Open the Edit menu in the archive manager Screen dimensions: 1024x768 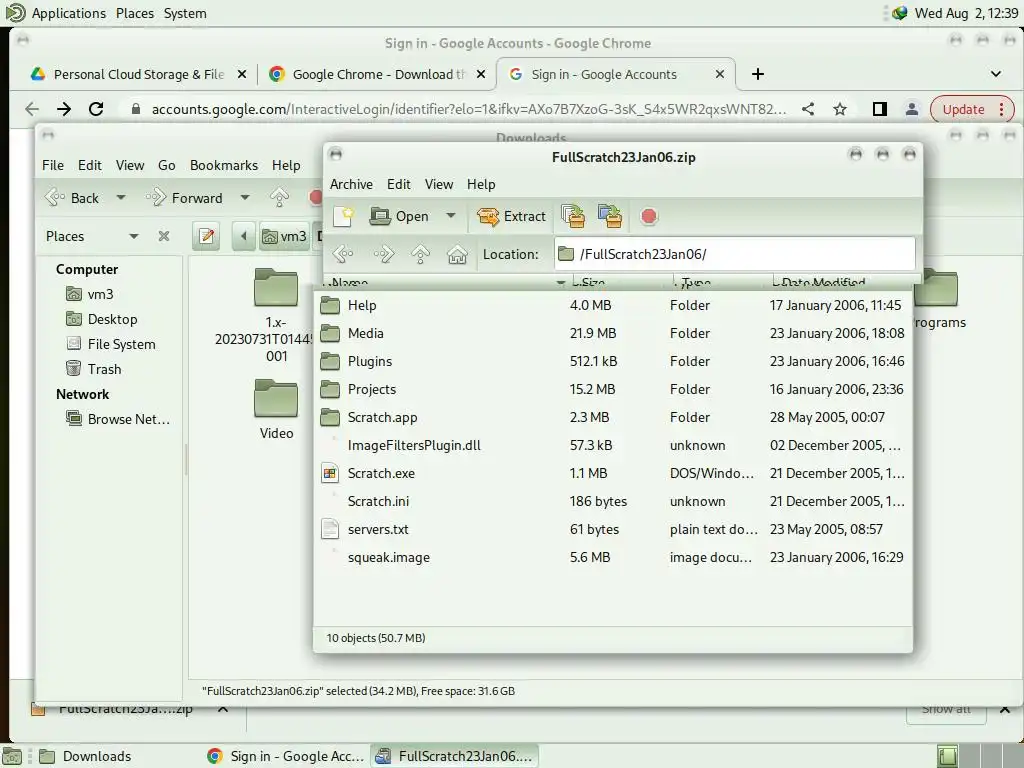398,184
